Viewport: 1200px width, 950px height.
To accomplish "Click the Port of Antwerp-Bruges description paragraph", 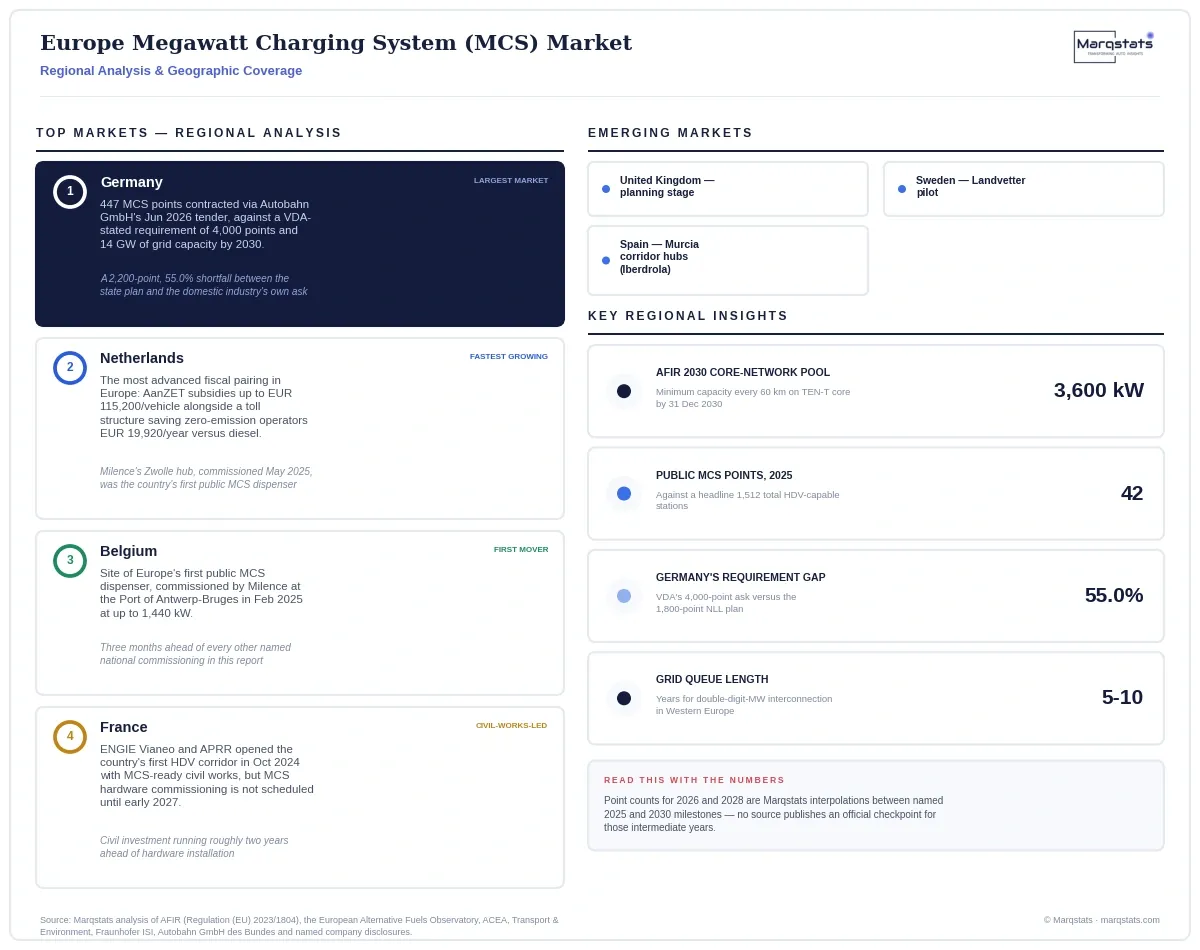I will click(202, 593).
